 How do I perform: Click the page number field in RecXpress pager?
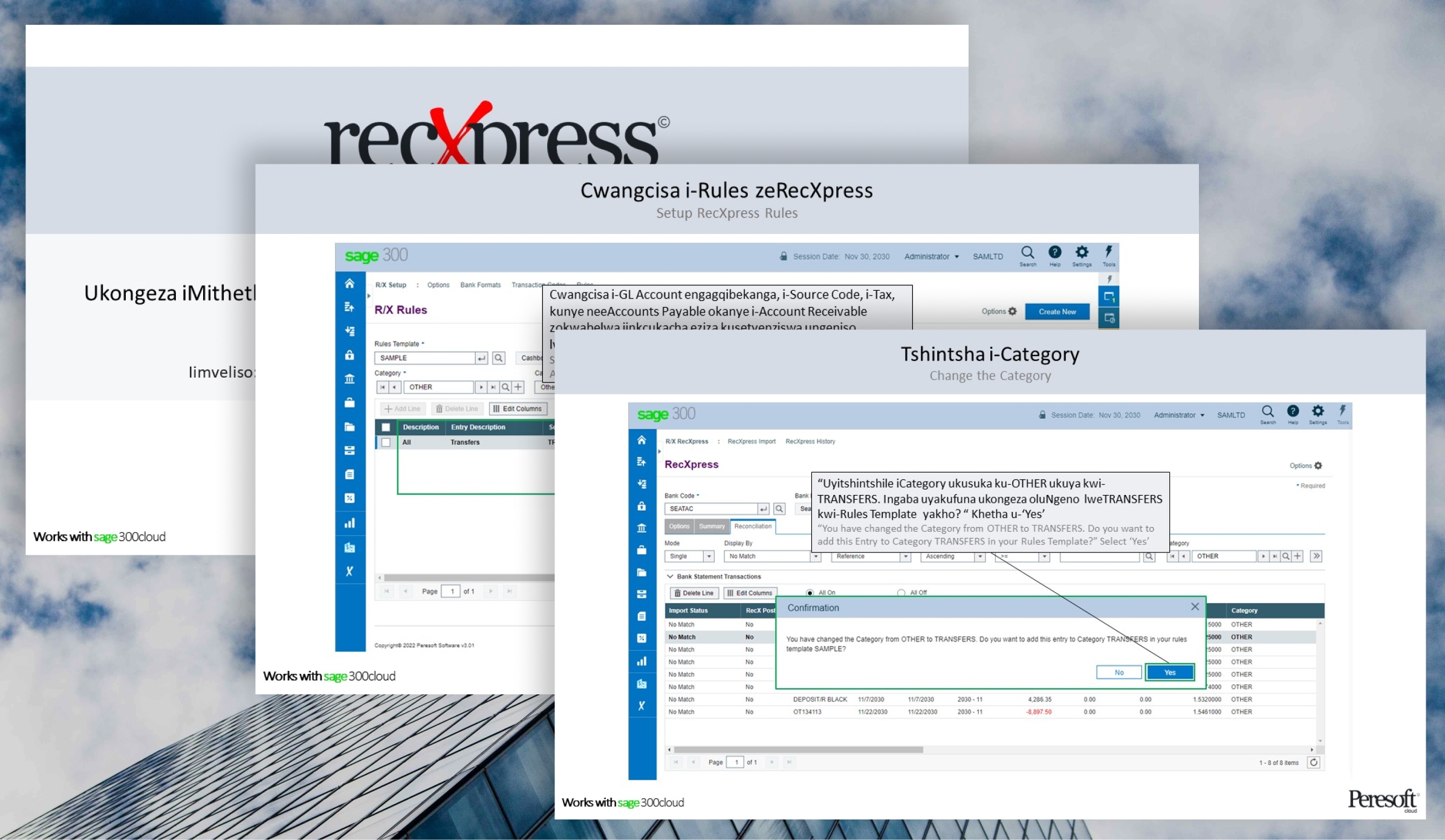pos(735,762)
